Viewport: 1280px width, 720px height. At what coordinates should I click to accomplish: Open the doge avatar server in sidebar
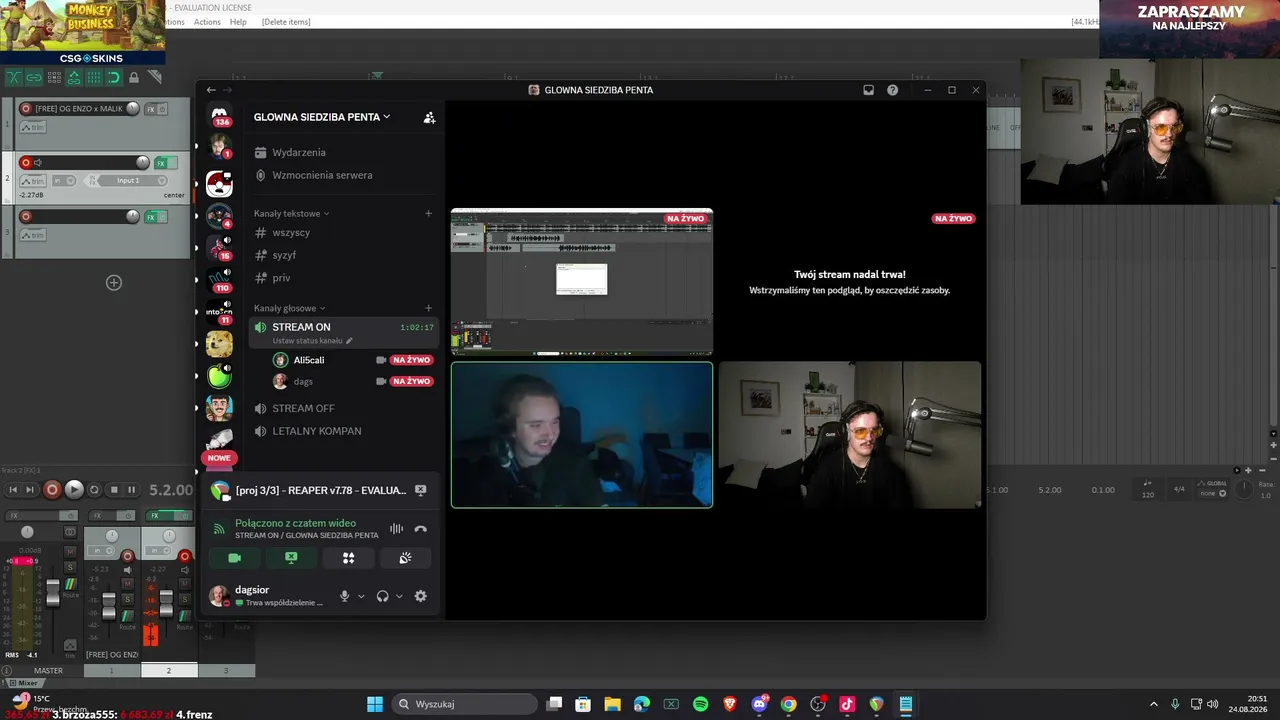(219, 344)
